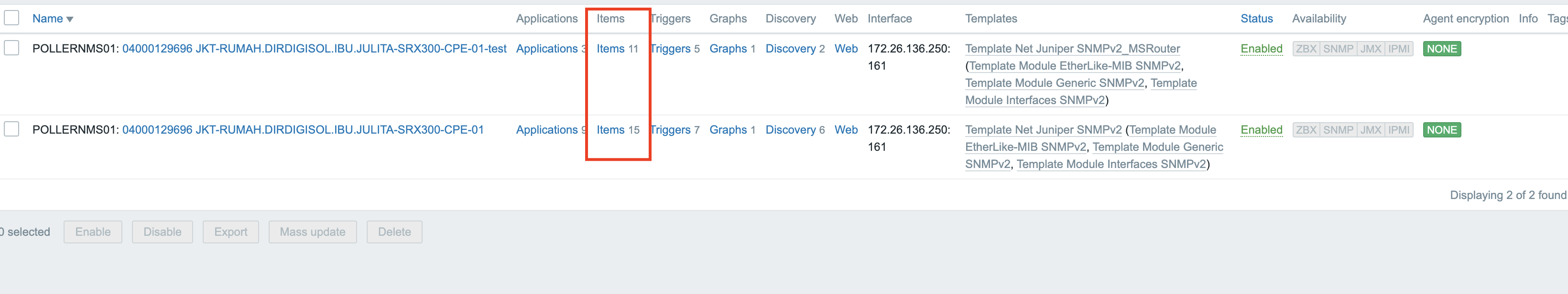Toggle Enabled status of the first host

tap(1261, 49)
